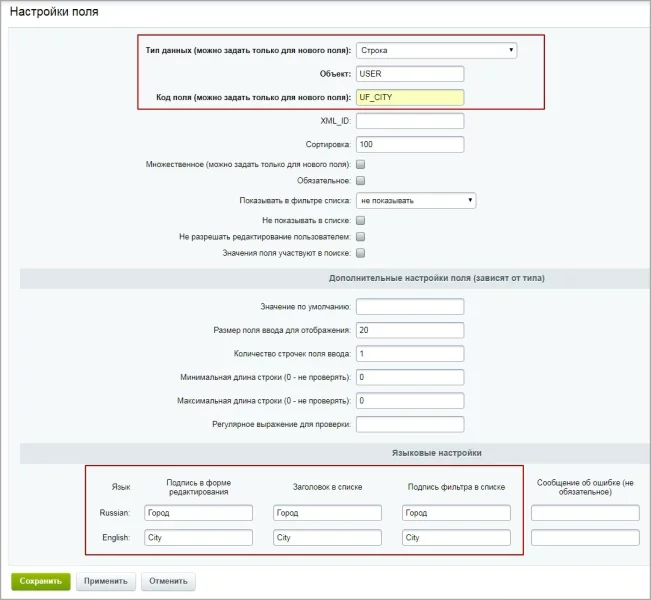The height and width of the screenshot is (600, 651).
Task: Tick 'Не разрешать редактирование пользователем' checkbox
Action: 361,237
